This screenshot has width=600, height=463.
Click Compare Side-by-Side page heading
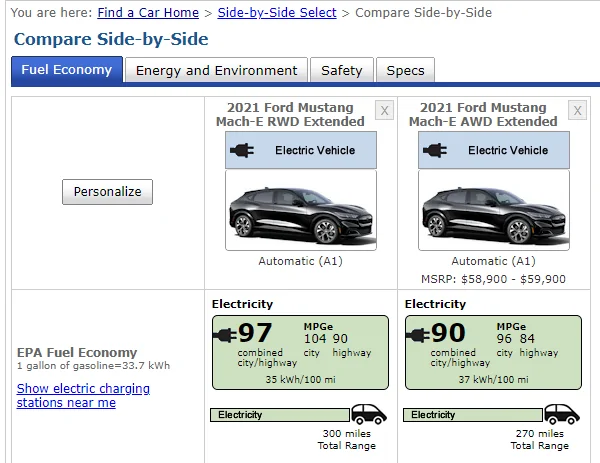click(x=111, y=39)
